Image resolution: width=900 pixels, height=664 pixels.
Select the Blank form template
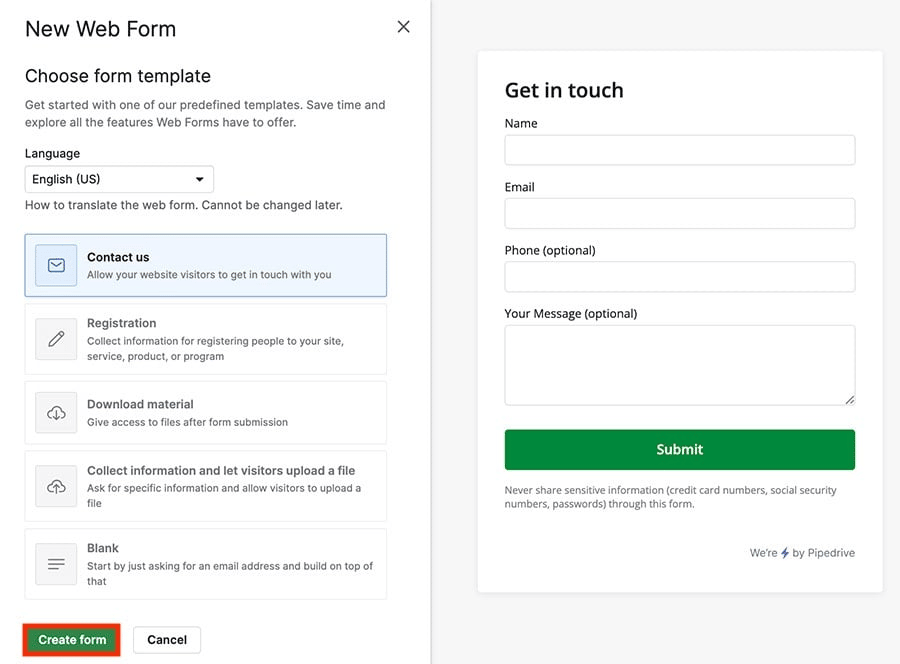click(x=205, y=564)
